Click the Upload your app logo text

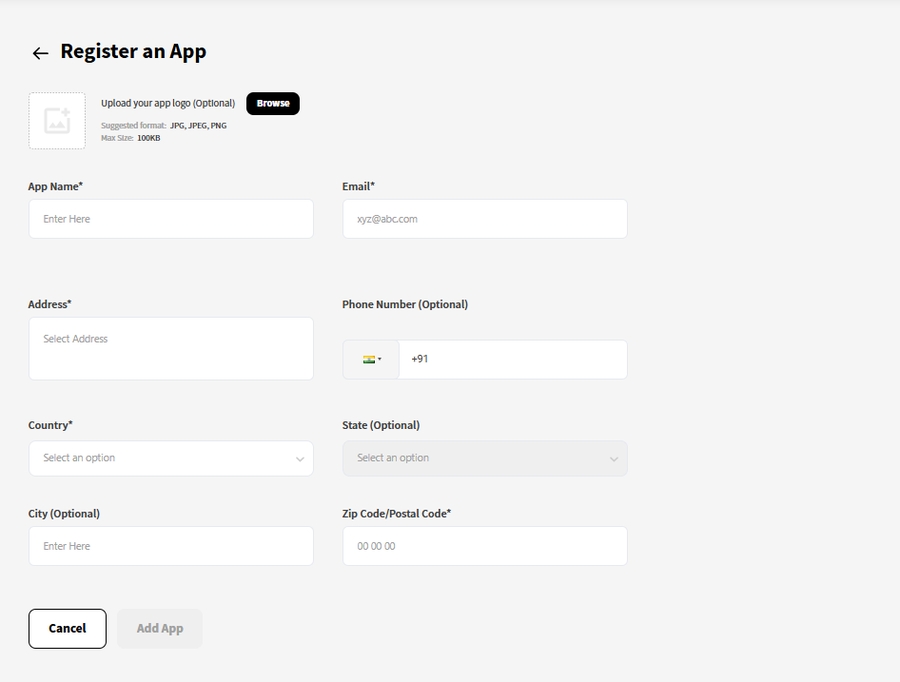[167, 103]
